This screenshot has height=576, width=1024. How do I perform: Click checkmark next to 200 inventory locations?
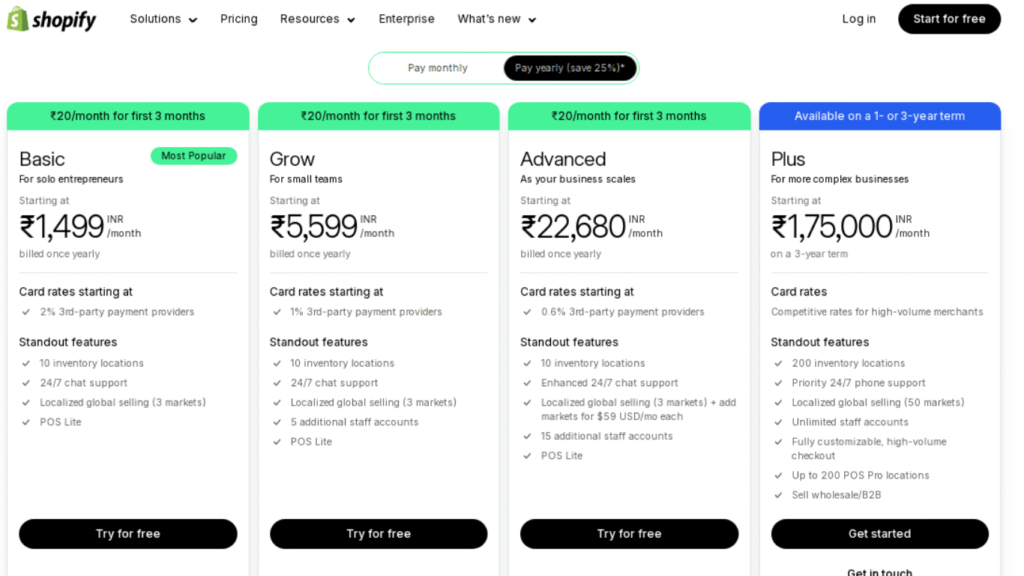coord(778,363)
